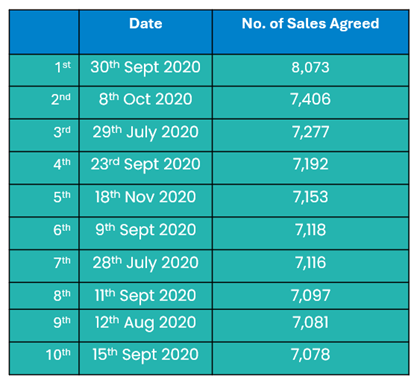The height and width of the screenshot is (383, 414).
Task: Select the 30th Sept 2020 date cell
Action: click(146, 68)
